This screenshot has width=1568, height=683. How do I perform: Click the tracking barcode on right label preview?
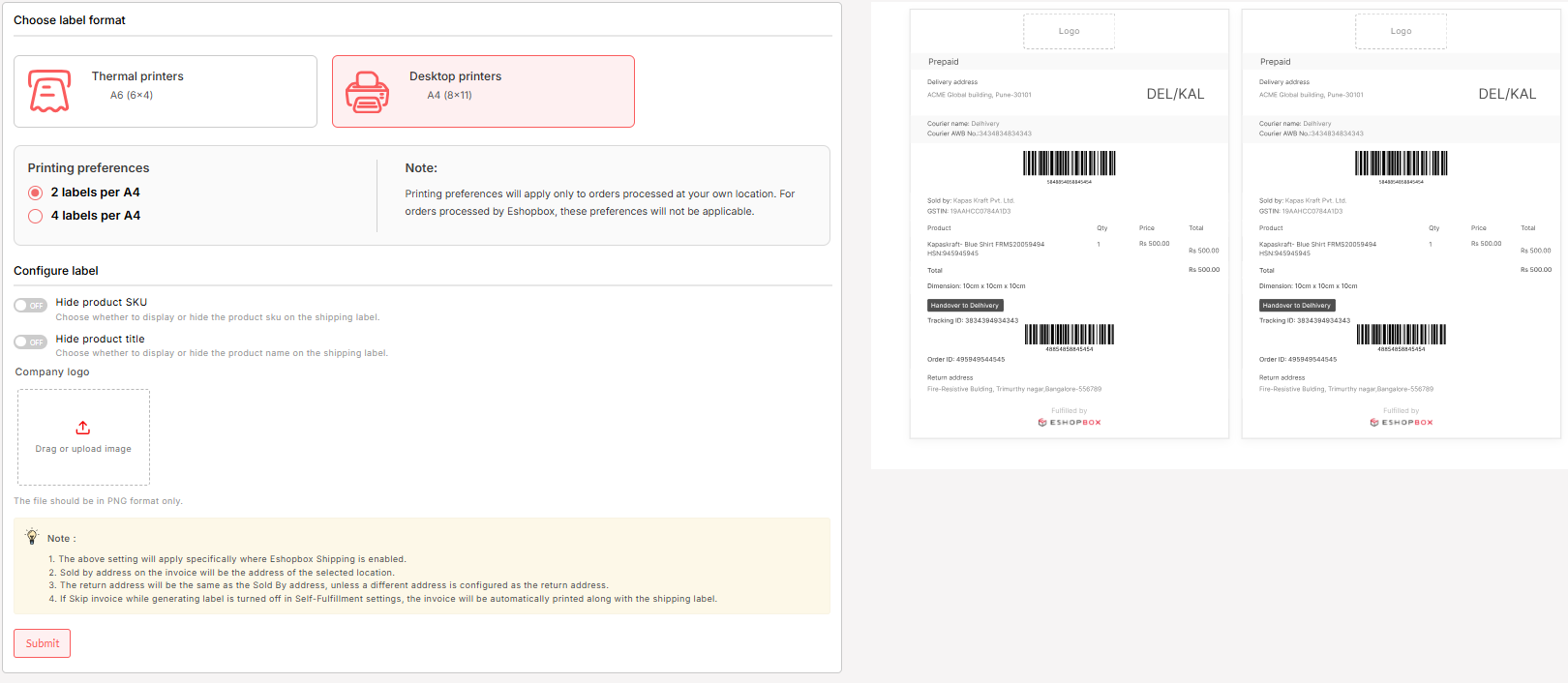click(x=1401, y=335)
